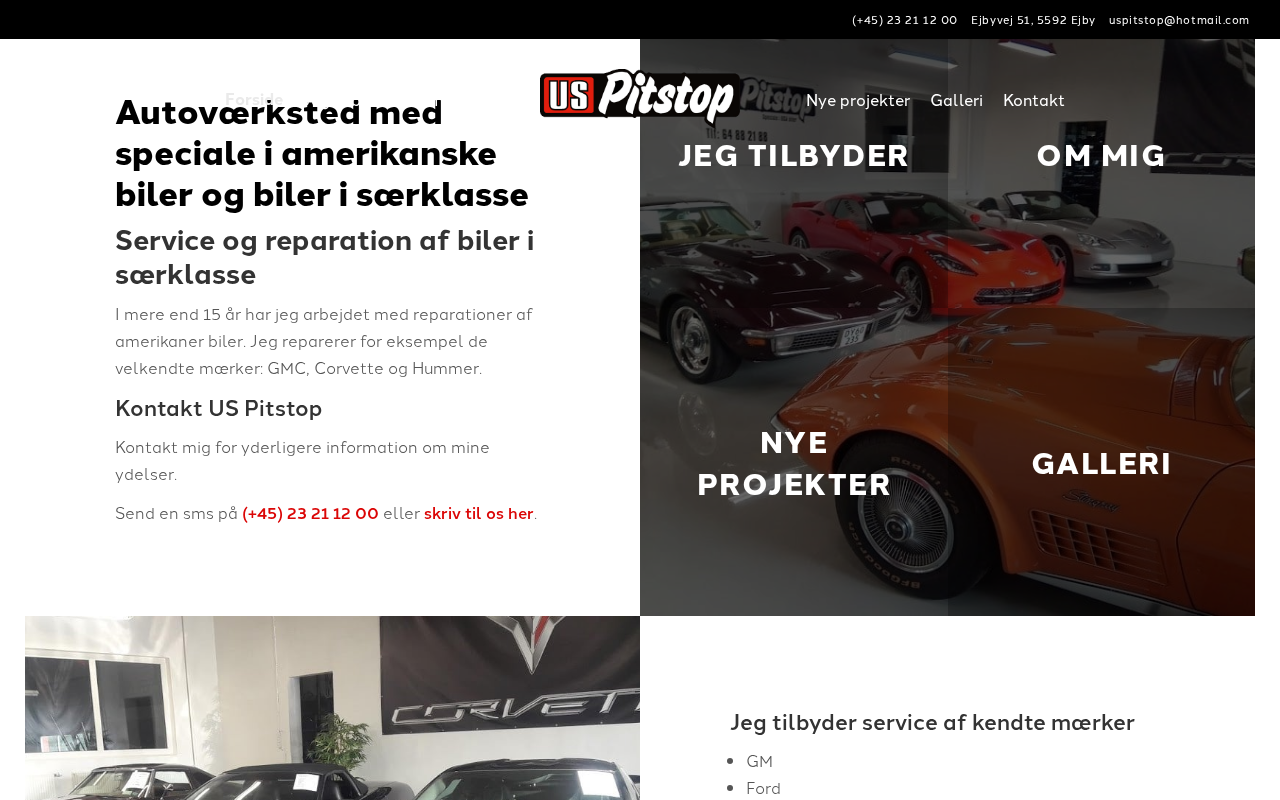Image resolution: width=1280 pixels, height=800 pixels.
Task: Follow the 'skriv til os her' link
Action: [478, 513]
